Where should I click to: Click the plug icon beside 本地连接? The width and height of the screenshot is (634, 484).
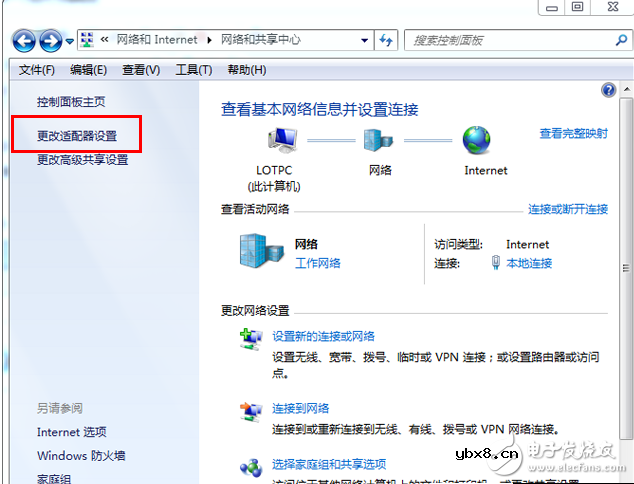tap(496, 263)
